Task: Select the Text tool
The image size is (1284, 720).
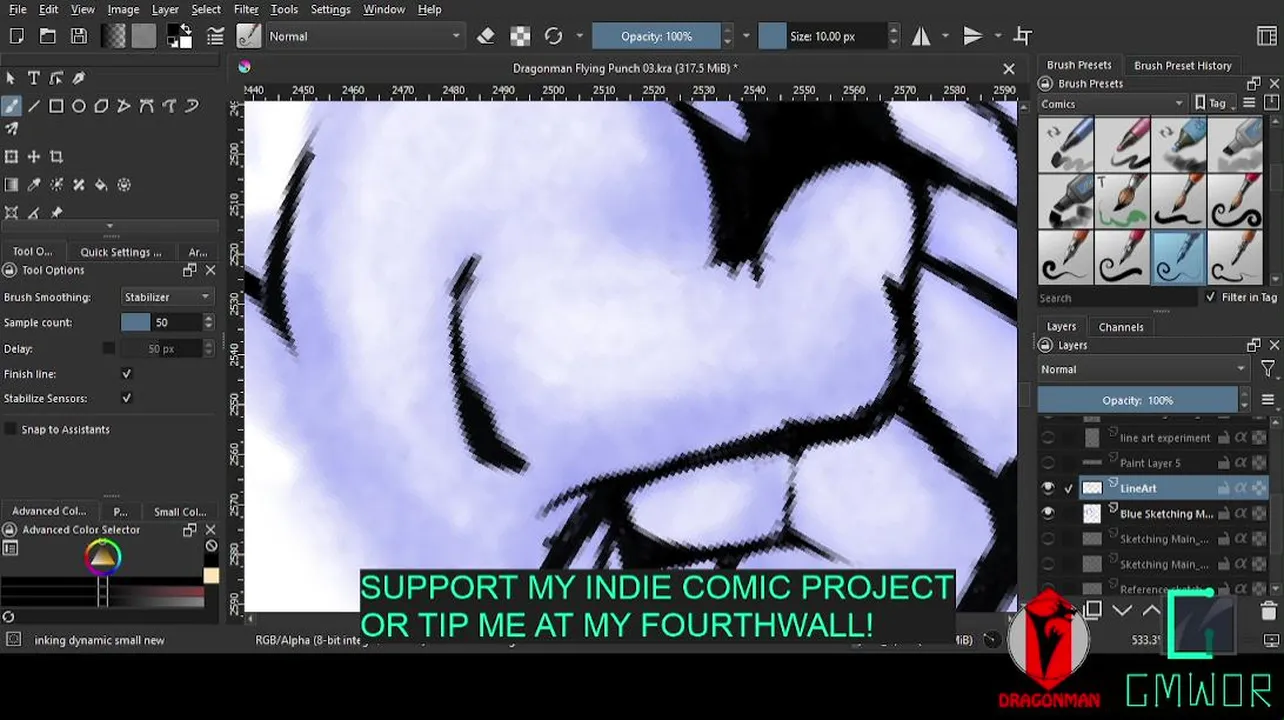Action: tap(33, 78)
